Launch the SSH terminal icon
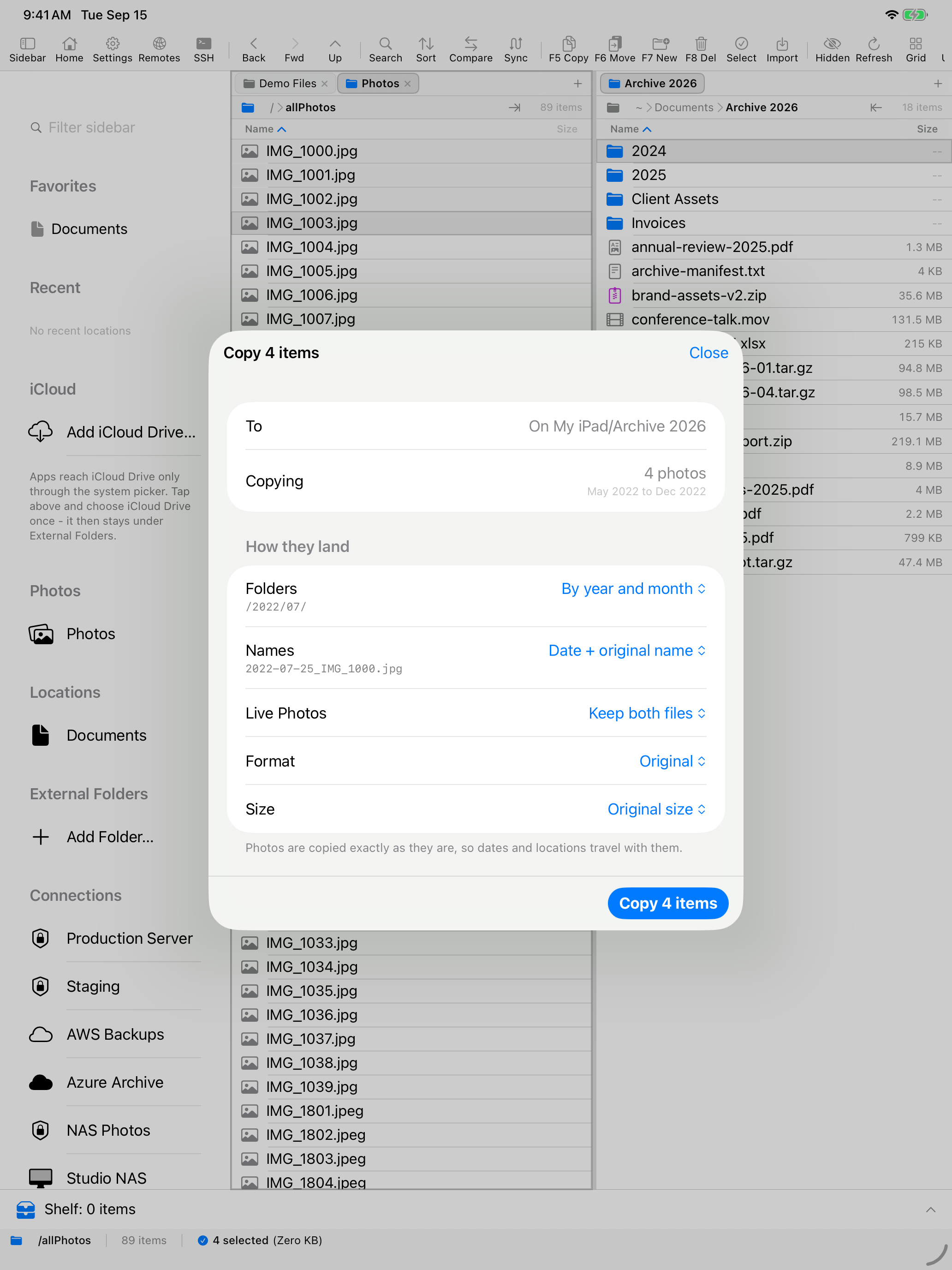952x1270 pixels. tap(204, 49)
